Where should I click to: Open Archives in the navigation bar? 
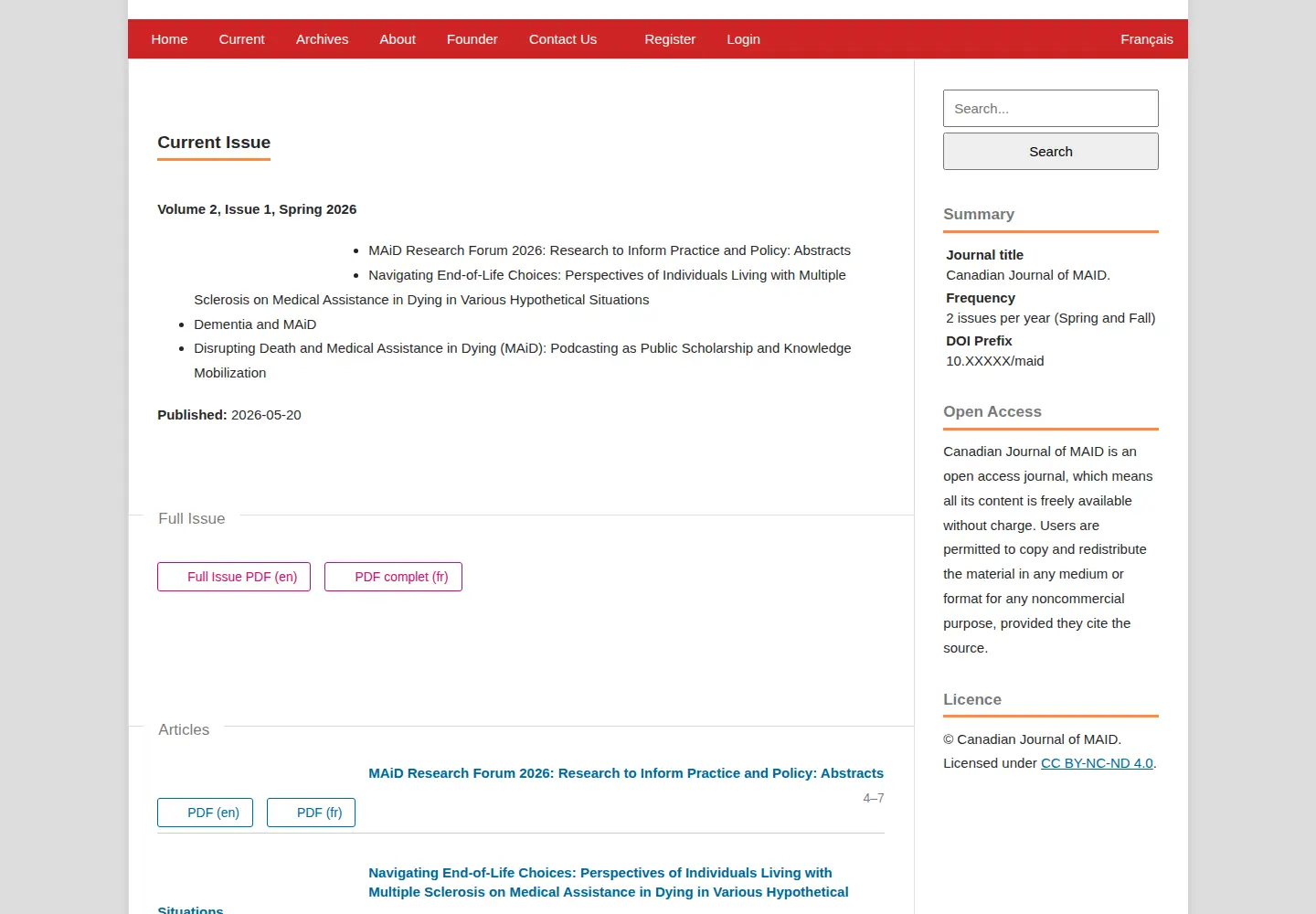pos(322,39)
